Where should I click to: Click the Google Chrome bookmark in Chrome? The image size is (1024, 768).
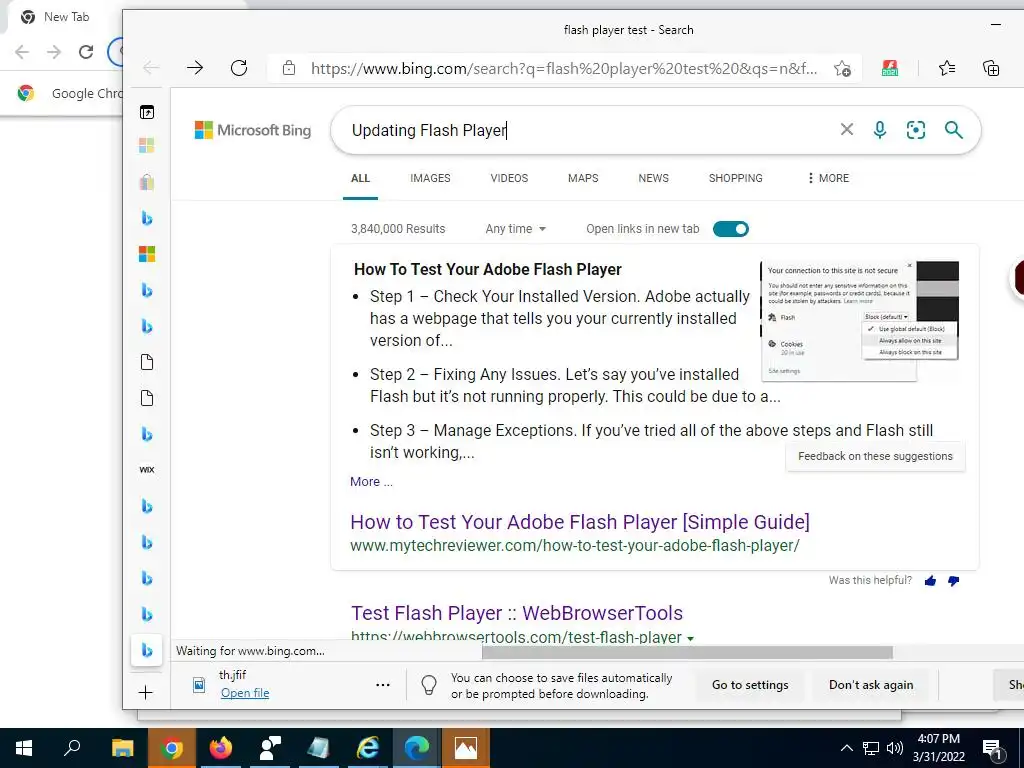72,93
